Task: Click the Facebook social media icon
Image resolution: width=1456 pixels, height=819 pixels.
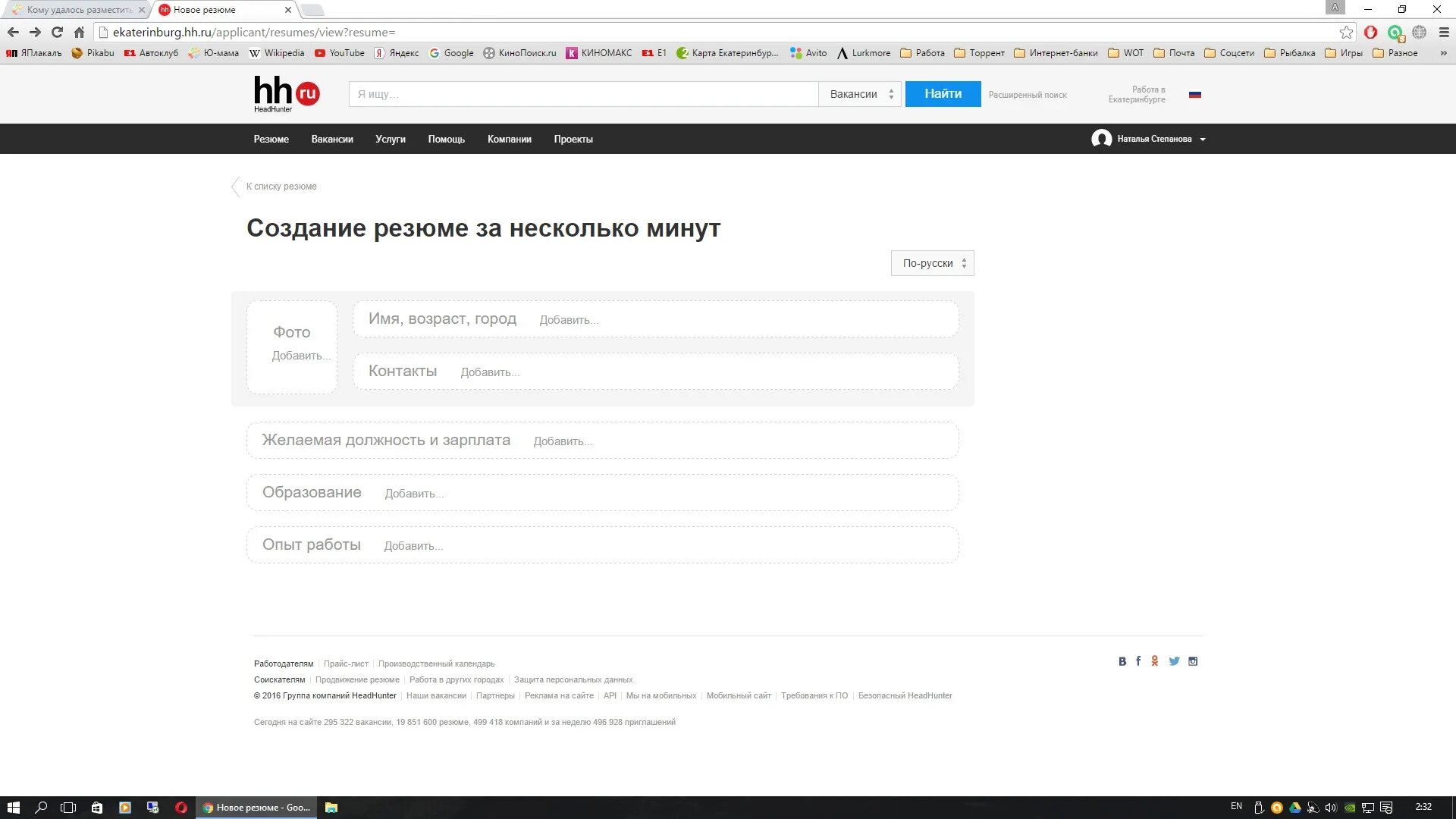Action: [x=1138, y=660]
